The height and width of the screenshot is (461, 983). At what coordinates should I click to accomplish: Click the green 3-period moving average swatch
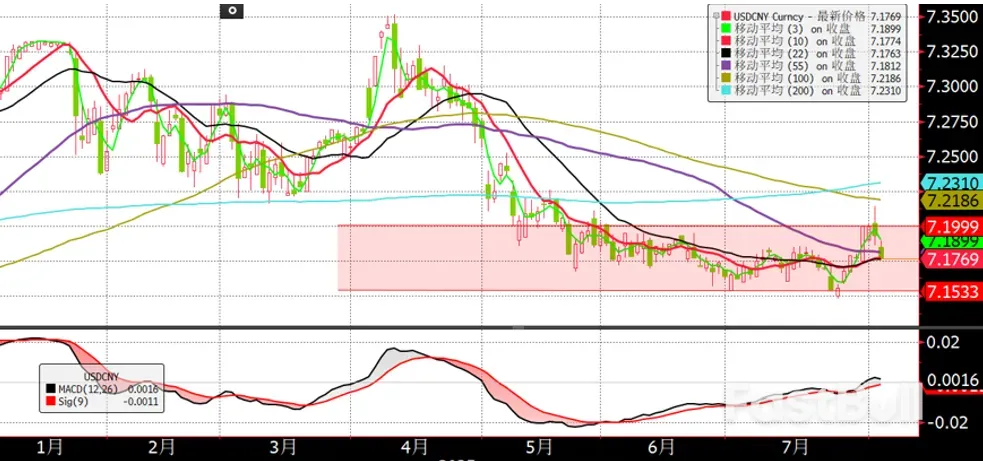coord(726,31)
